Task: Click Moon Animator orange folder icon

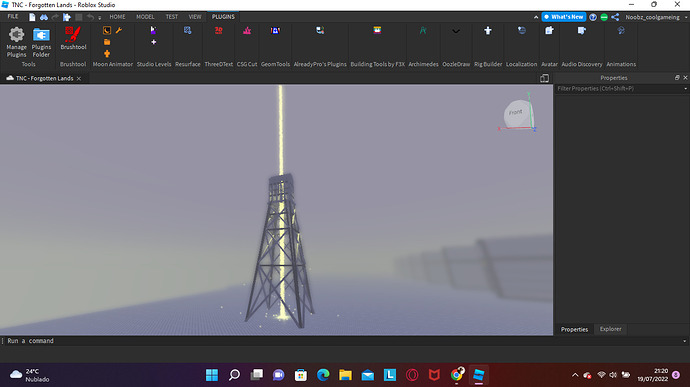Action: [107, 42]
